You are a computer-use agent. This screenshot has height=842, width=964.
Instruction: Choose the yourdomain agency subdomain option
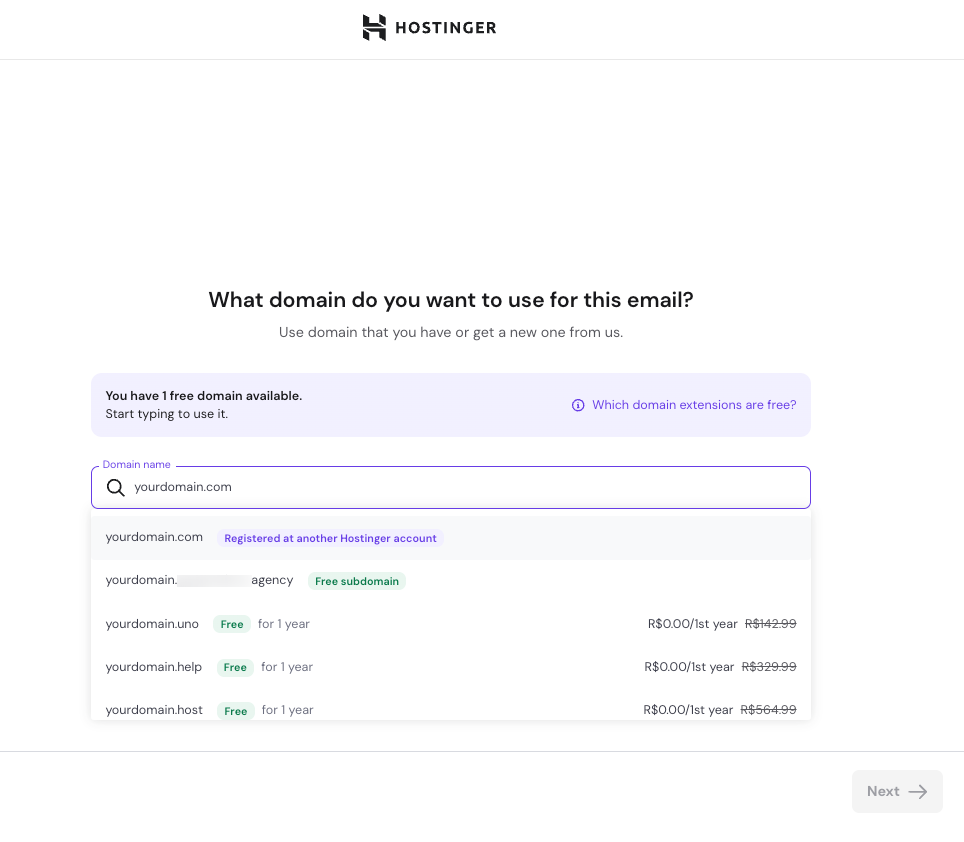200,580
